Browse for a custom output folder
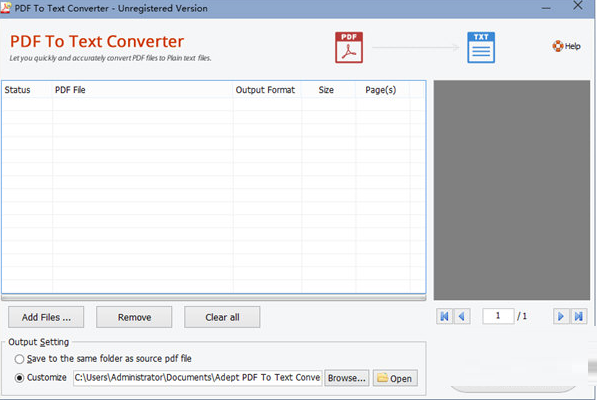The height and width of the screenshot is (402, 597). [x=346, y=378]
